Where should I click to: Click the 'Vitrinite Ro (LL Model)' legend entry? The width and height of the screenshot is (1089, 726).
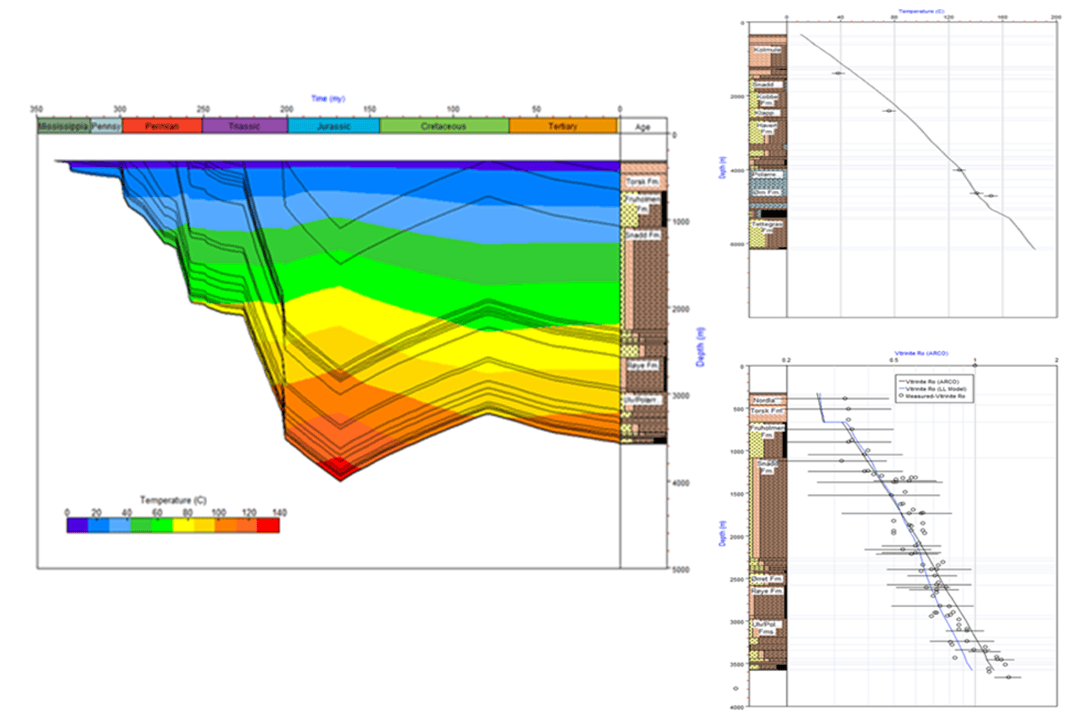[x=932, y=388]
